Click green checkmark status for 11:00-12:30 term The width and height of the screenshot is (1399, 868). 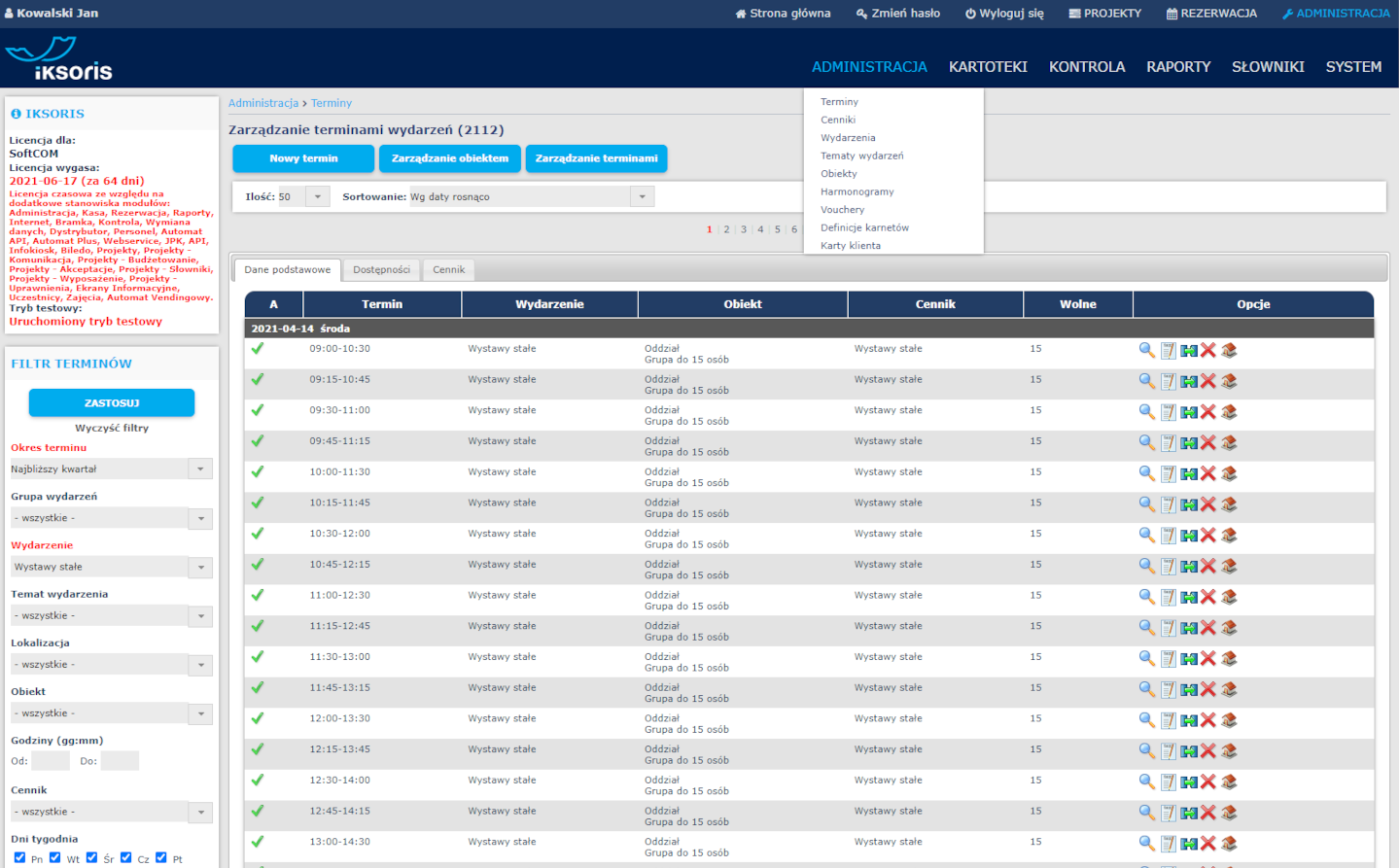click(258, 595)
